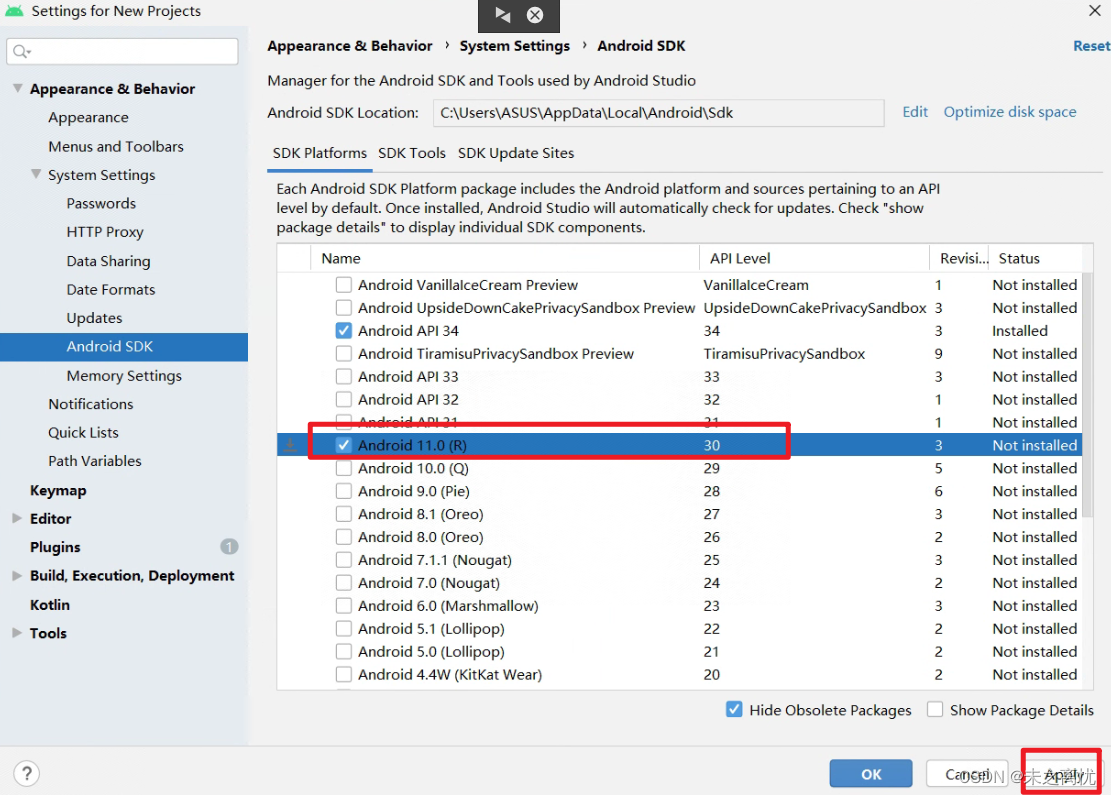Viewport: 1111px width, 795px height.
Task: Check Android 8.0 (Oreo) checkbox
Action: tap(344, 537)
